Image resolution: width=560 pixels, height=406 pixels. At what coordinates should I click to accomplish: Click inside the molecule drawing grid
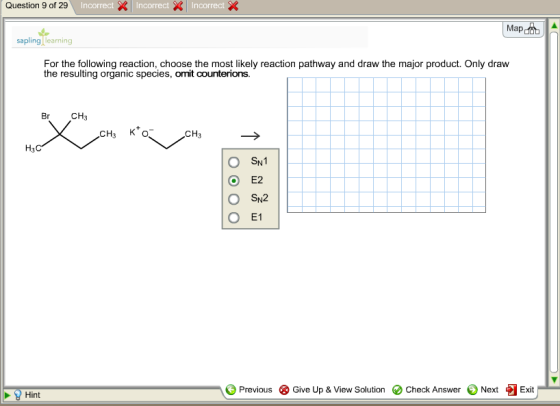pyautogui.click(x=386, y=145)
